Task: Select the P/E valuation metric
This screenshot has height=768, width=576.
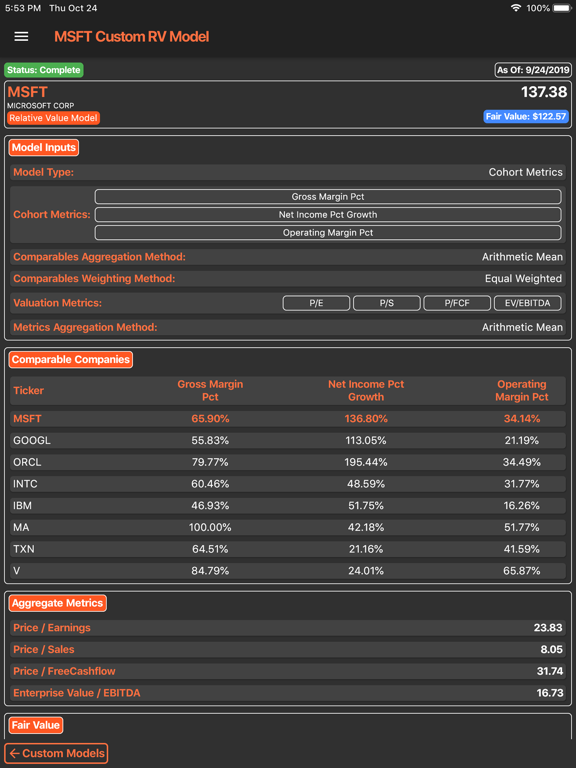Action: tap(316, 303)
